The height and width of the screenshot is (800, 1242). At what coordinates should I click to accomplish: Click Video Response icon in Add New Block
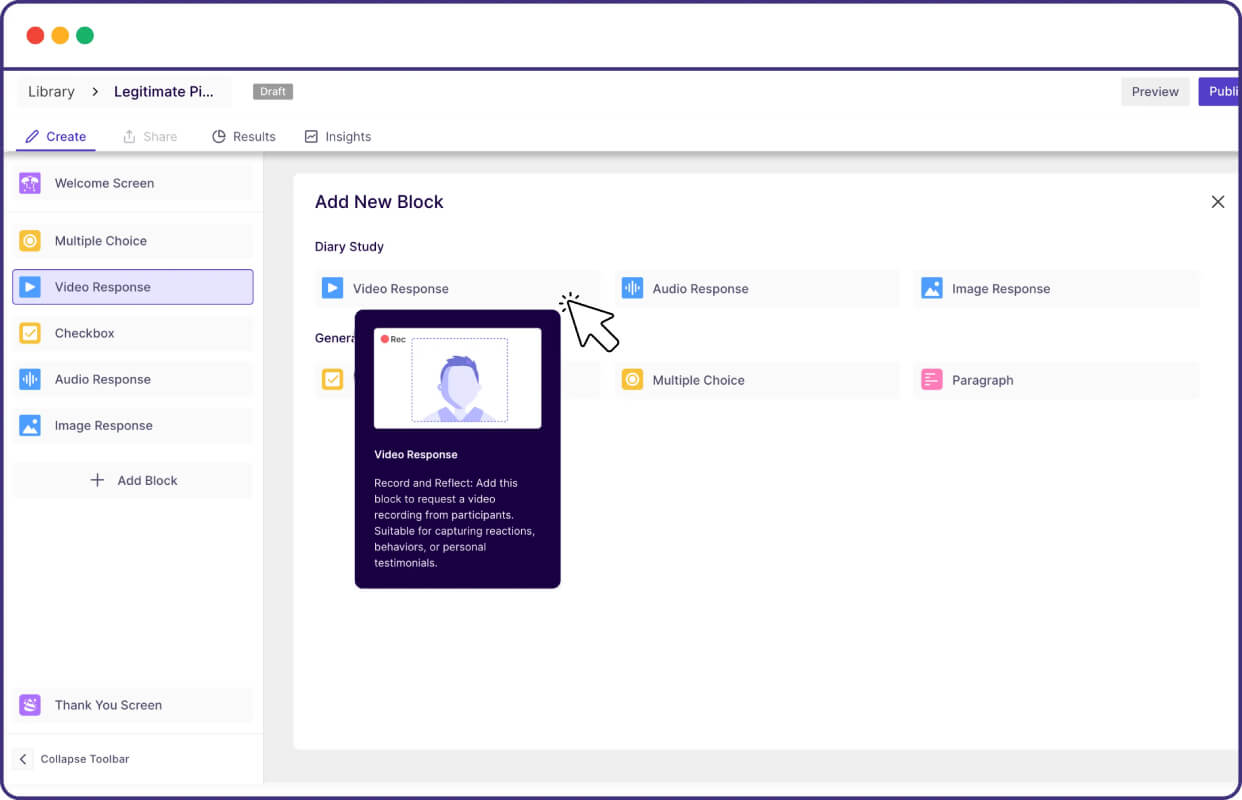(332, 288)
